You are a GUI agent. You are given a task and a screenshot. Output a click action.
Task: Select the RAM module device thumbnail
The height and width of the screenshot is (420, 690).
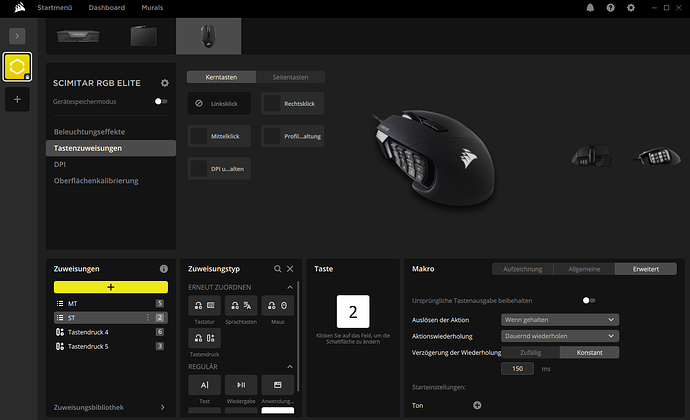(x=78, y=36)
